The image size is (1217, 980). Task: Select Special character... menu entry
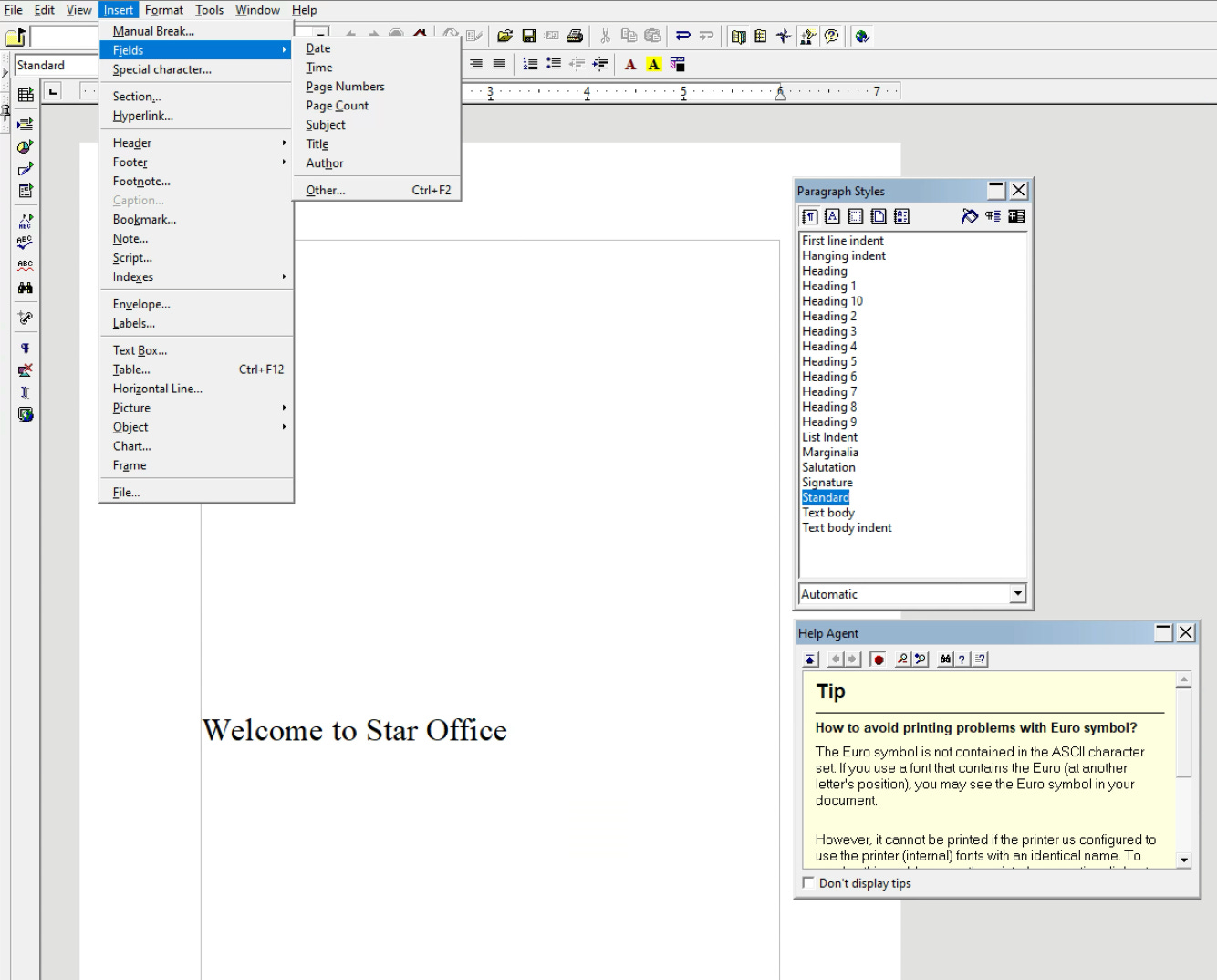coord(196,69)
